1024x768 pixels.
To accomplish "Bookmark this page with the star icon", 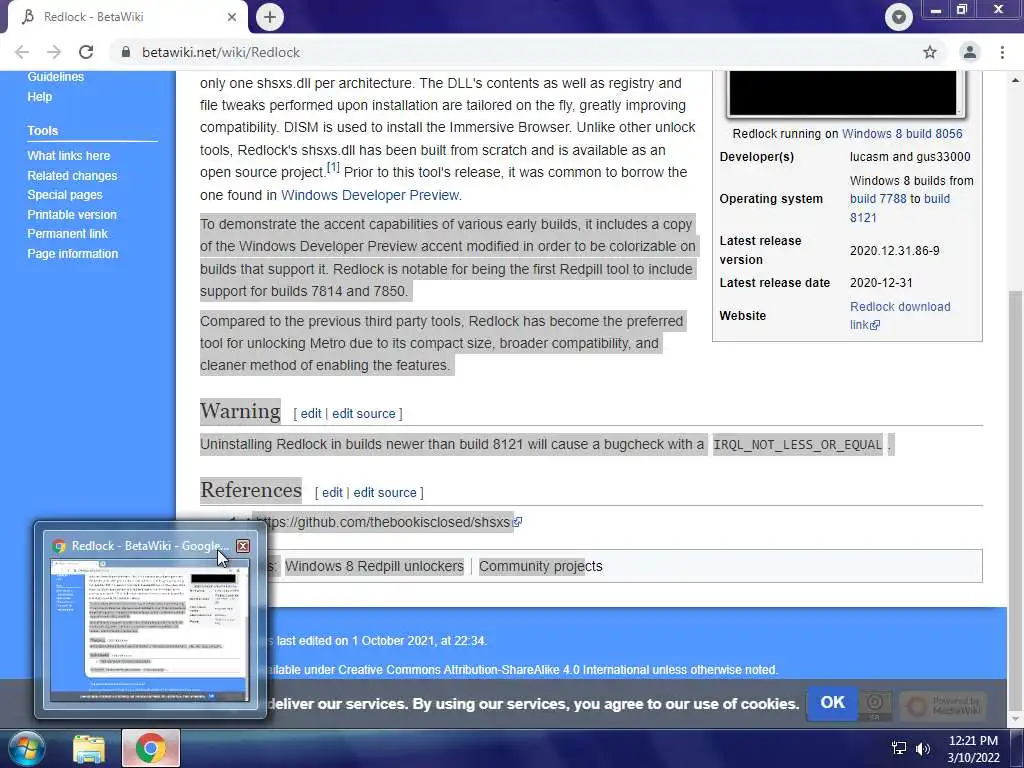I will pyautogui.click(x=930, y=52).
